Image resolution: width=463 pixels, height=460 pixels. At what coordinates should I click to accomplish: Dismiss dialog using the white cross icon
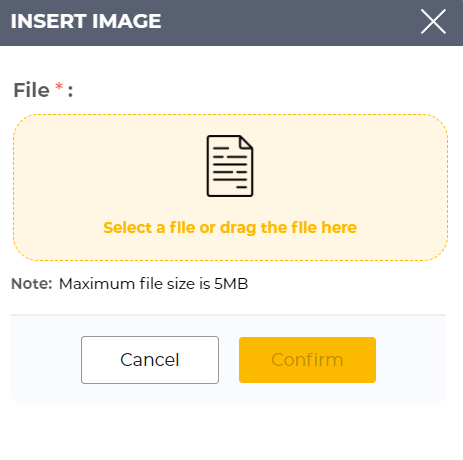point(433,22)
